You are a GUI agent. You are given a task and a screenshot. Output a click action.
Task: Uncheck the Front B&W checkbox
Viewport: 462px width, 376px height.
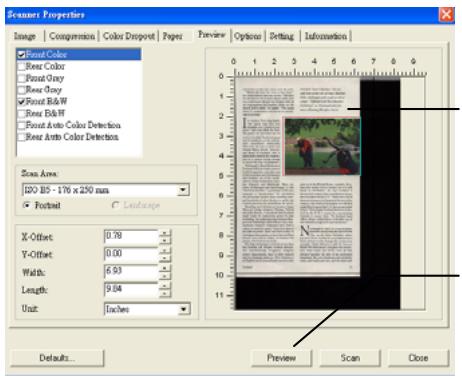(22, 102)
